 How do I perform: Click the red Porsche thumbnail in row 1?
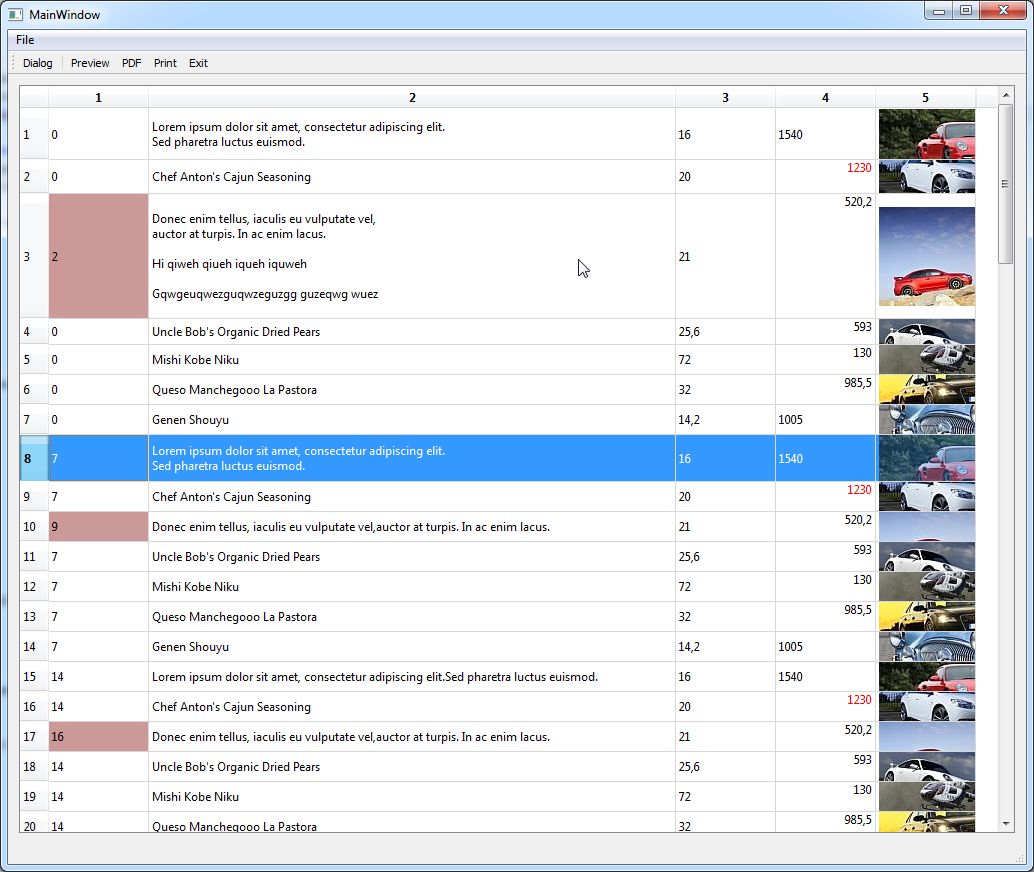pos(927,134)
